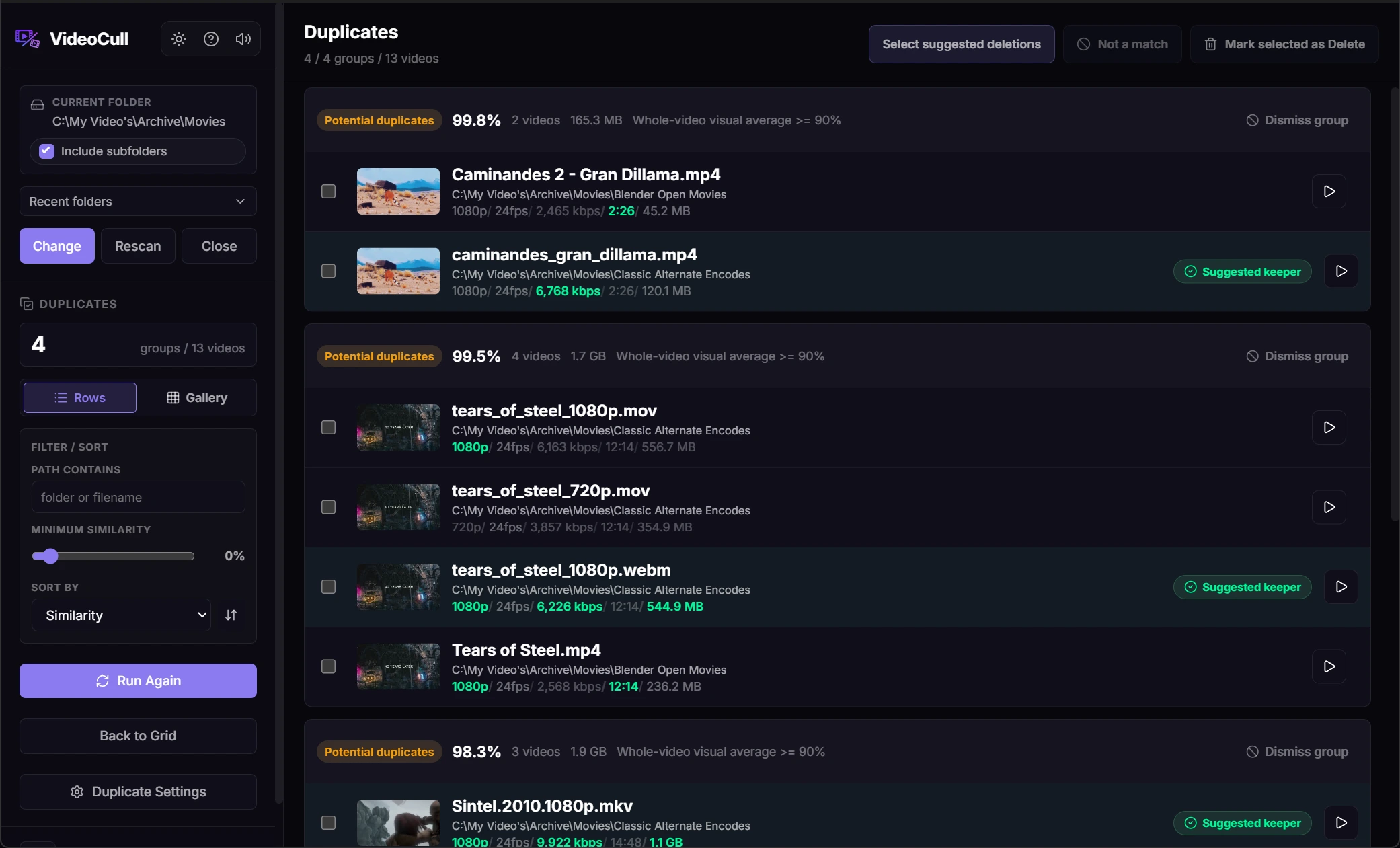
Task: Click the Close folder button
Action: tap(219, 246)
